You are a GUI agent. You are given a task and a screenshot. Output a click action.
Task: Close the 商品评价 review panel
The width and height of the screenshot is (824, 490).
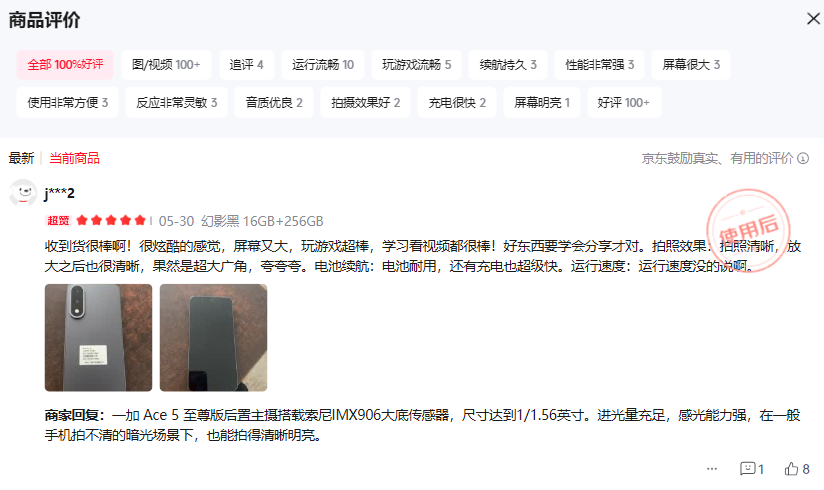click(x=813, y=19)
